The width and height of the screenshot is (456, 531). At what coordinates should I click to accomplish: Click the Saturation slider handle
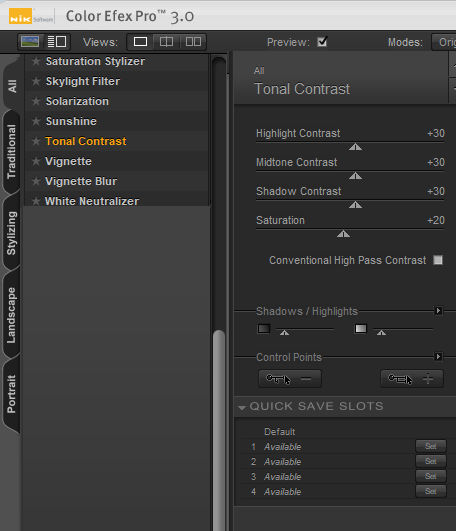(343, 234)
